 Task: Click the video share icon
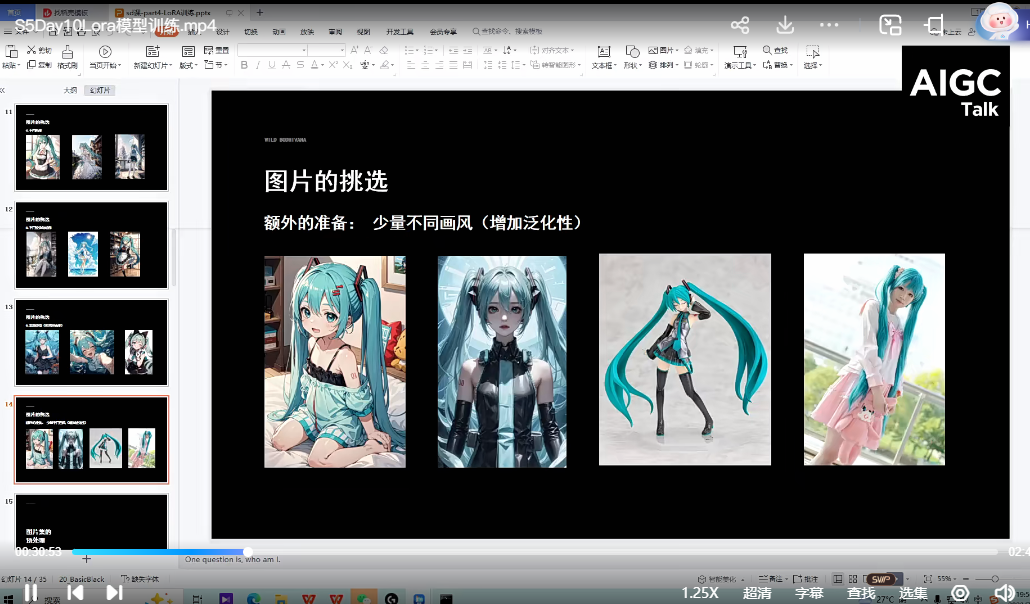coord(740,26)
